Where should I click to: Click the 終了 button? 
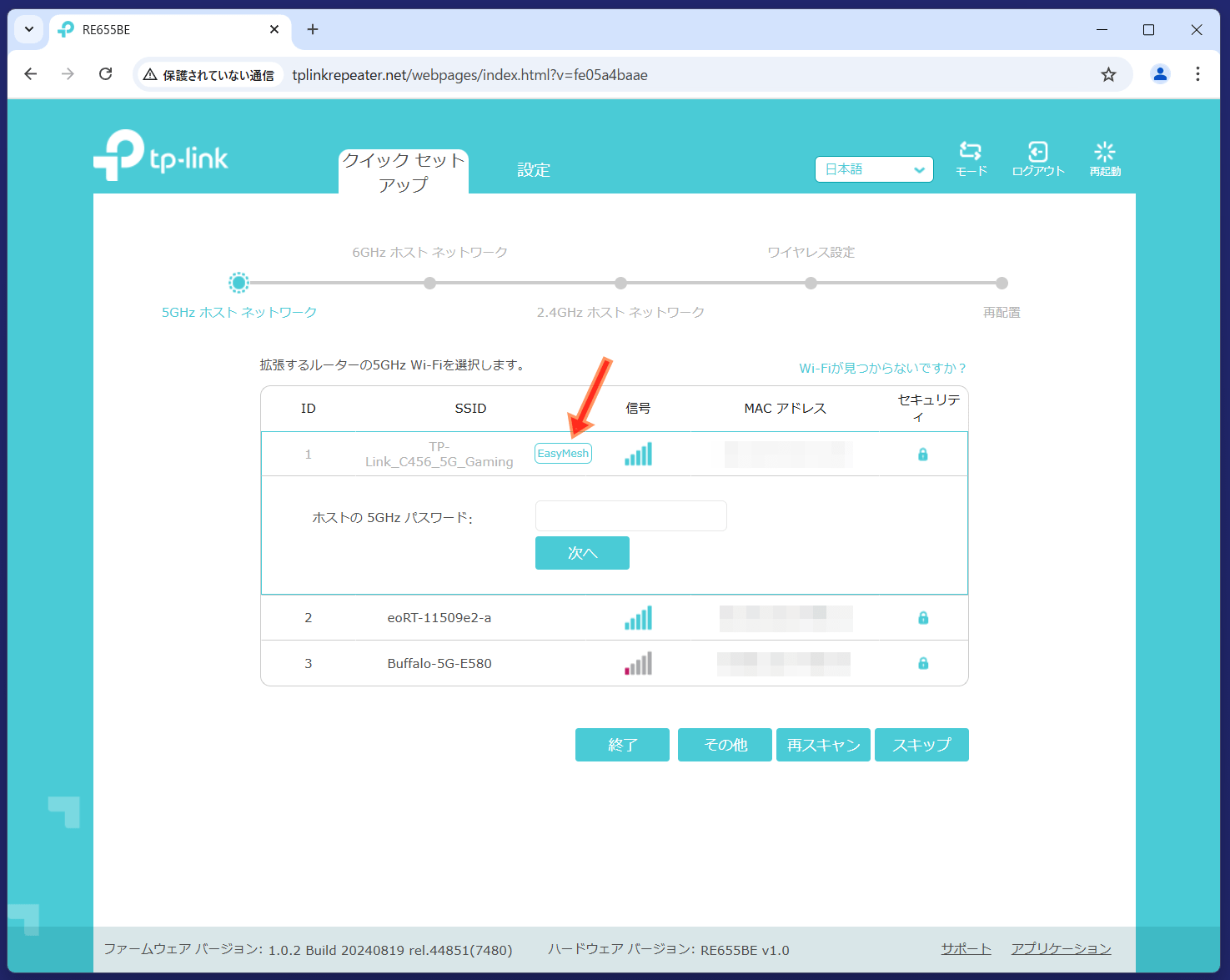622,745
